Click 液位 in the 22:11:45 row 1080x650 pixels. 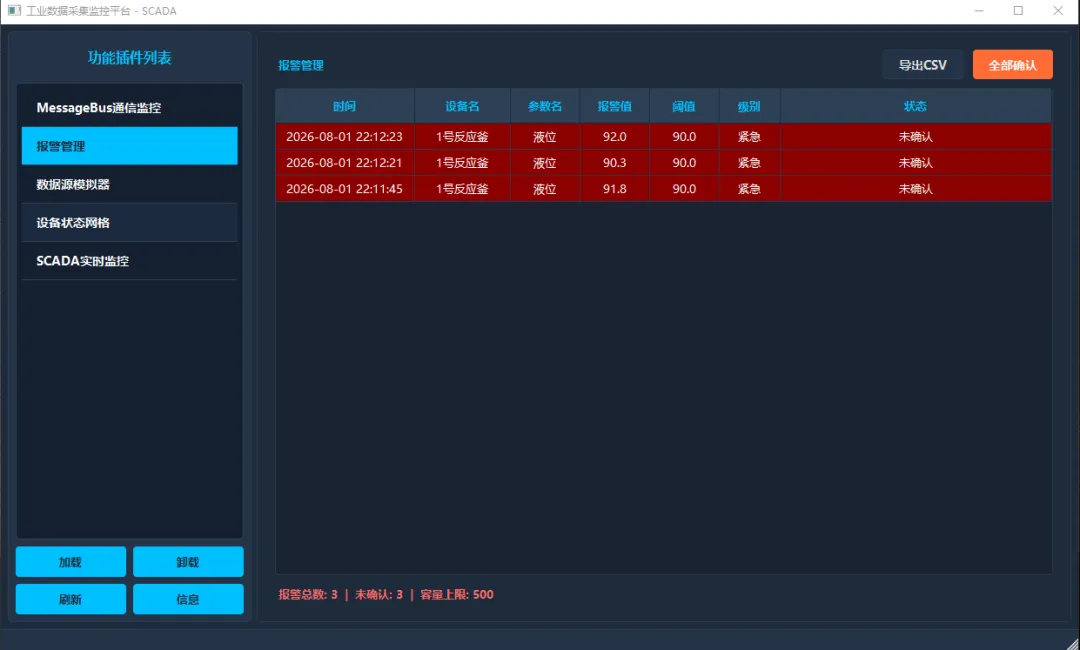click(x=545, y=189)
